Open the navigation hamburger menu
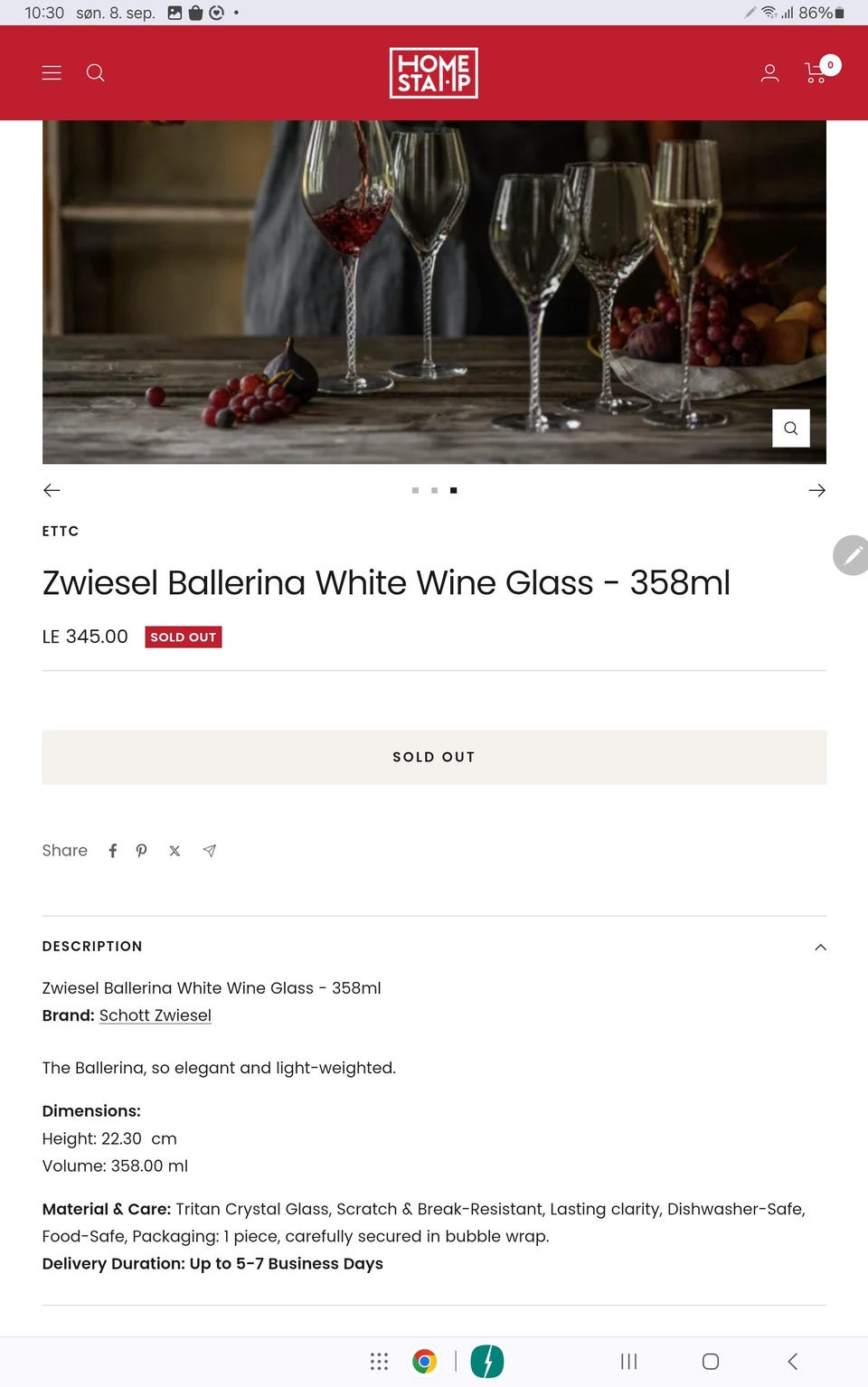The height and width of the screenshot is (1387, 868). 52,72
